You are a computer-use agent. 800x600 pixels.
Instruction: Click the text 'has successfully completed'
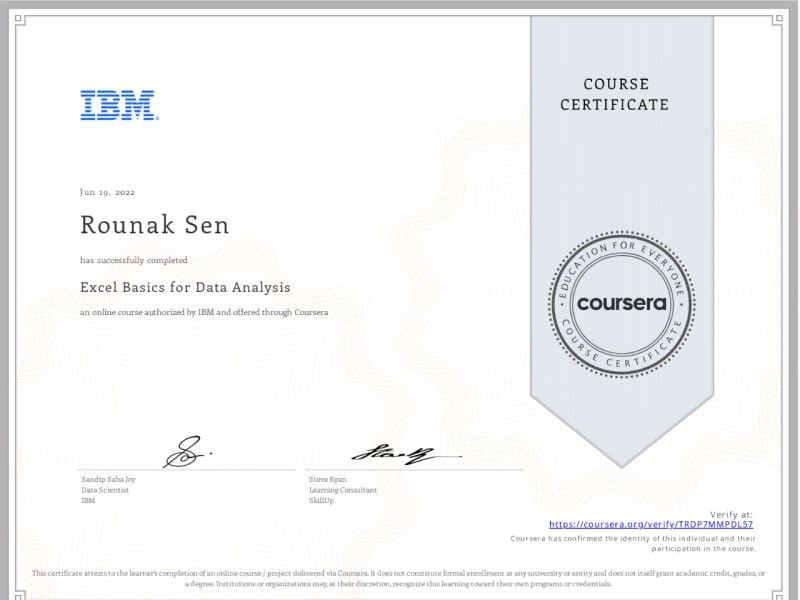click(x=134, y=260)
